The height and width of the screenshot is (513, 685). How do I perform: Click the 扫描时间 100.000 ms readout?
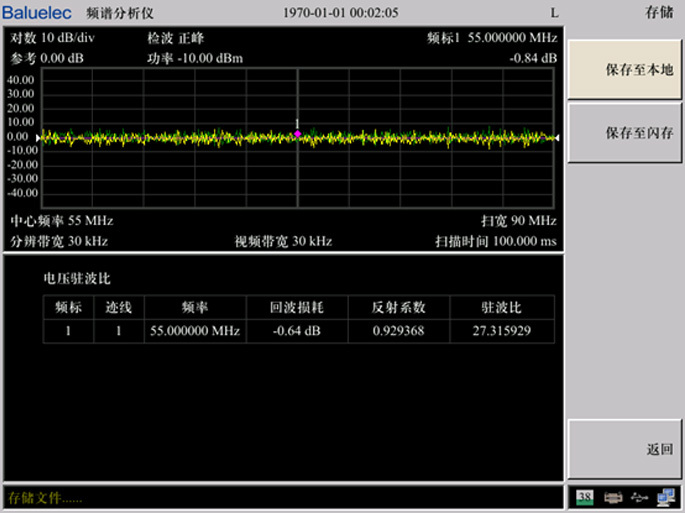pyautogui.click(x=495, y=241)
